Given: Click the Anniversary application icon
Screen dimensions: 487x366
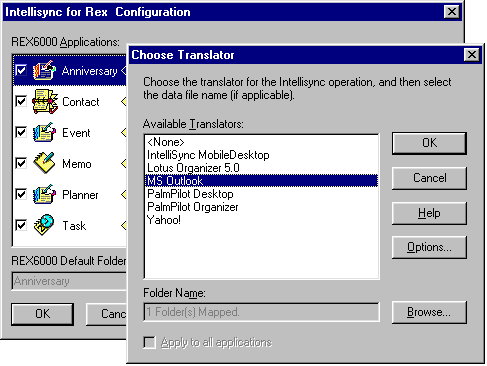Looking at the screenshot, I should (x=44, y=70).
